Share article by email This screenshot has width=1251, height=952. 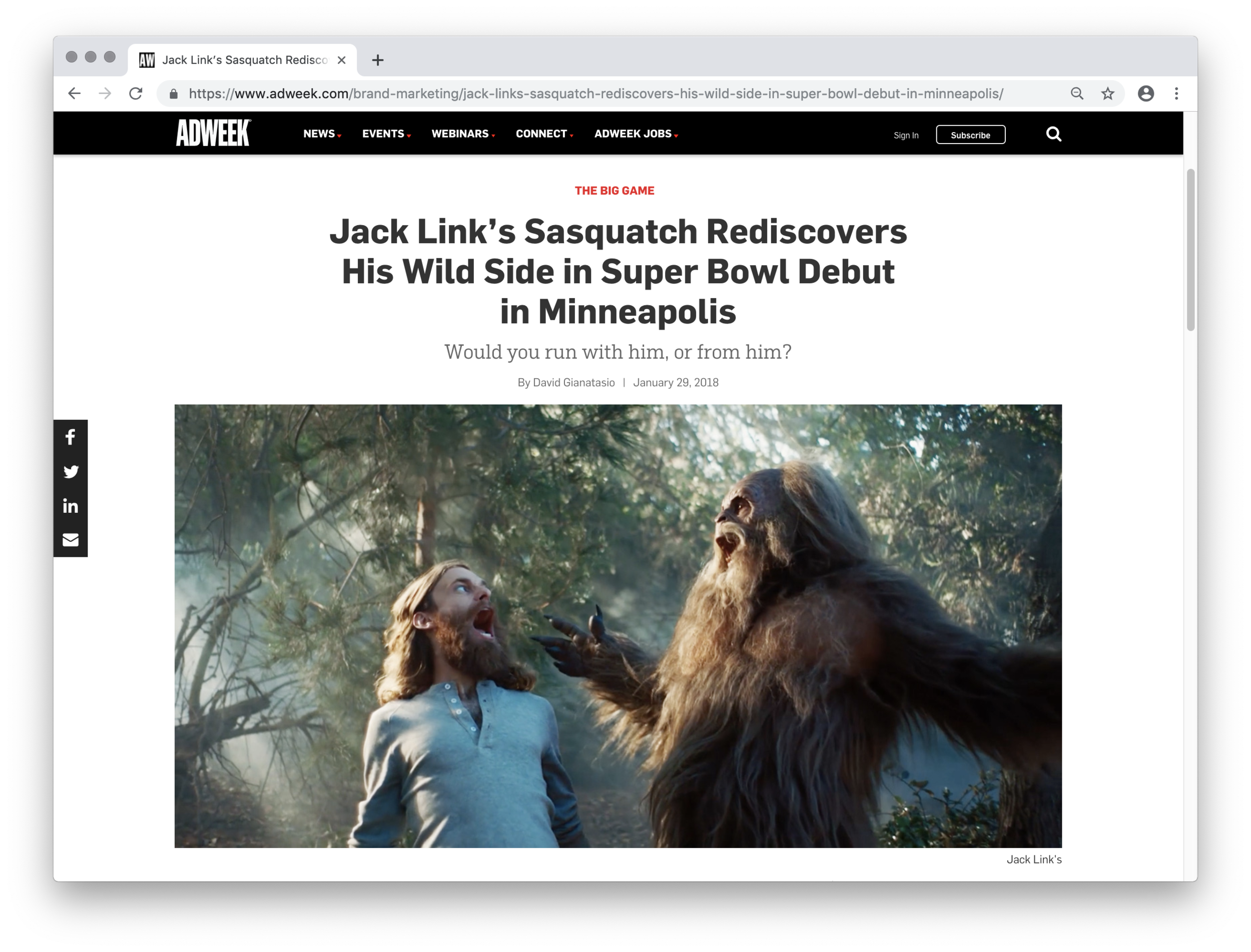pos(70,539)
